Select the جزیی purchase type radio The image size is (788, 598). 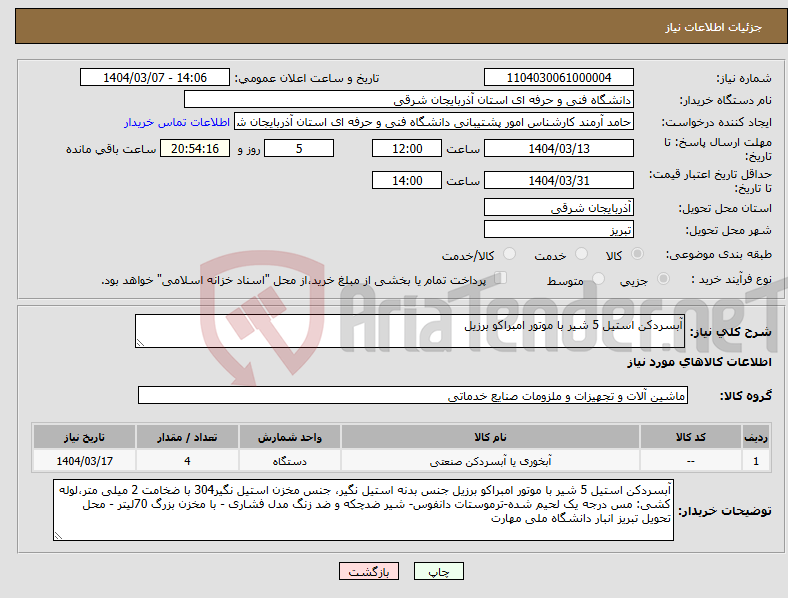point(663,279)
